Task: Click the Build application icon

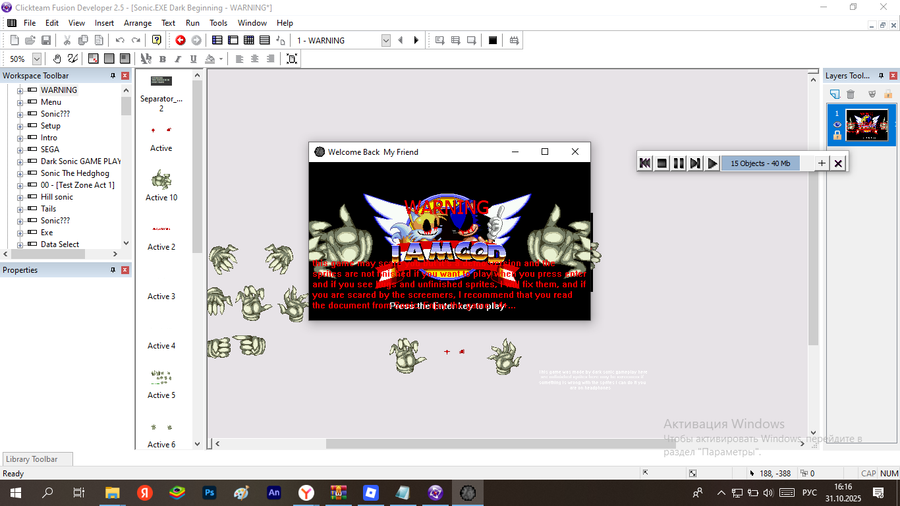Action: click(x=514, y=40)
